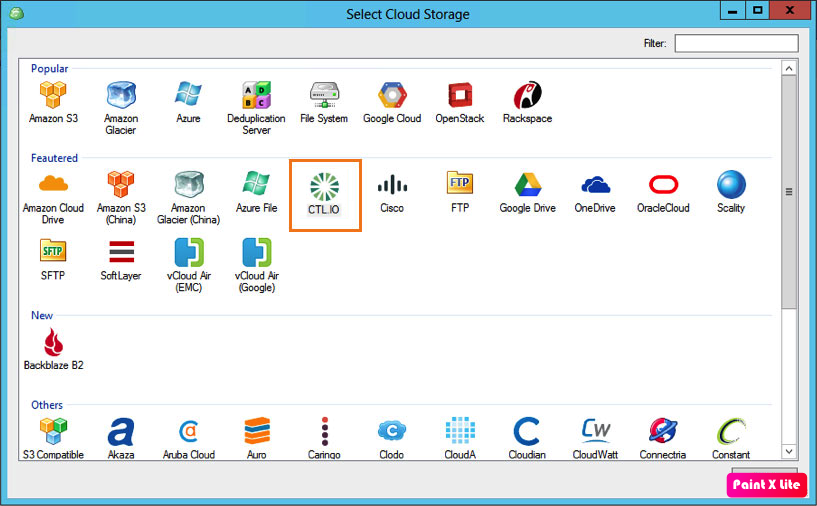The image size is (817, 506).
Task: Choose Connectria storage icon
Action: click(663, 430)
